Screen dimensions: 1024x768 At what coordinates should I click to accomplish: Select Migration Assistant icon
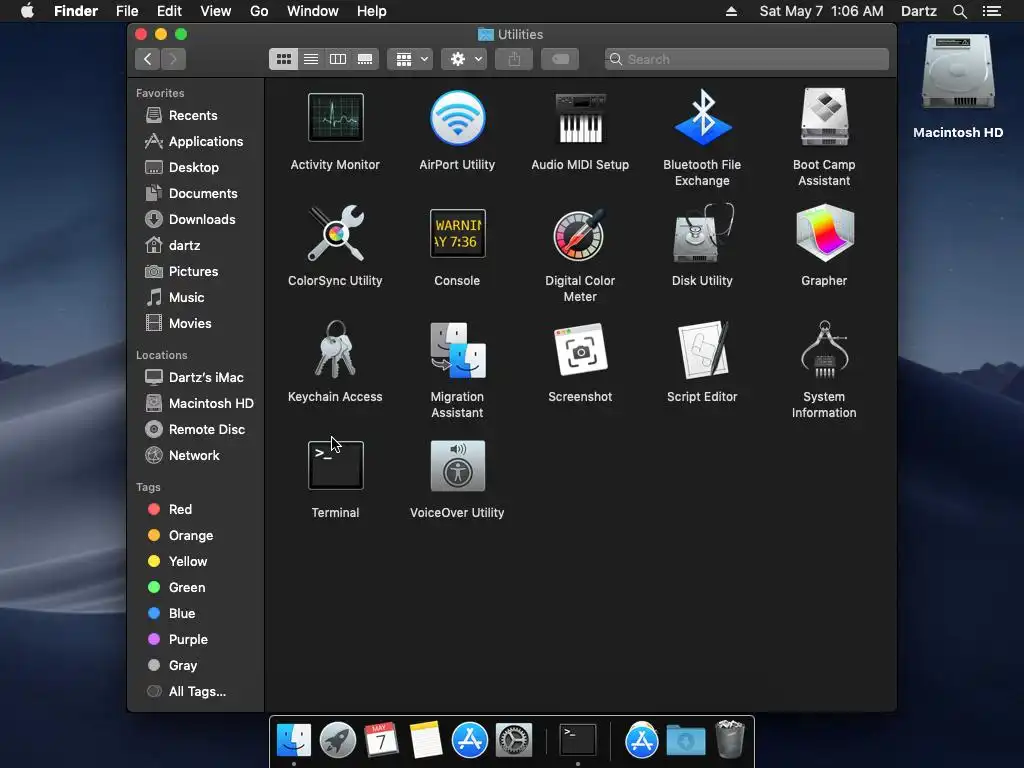[457, 349]
